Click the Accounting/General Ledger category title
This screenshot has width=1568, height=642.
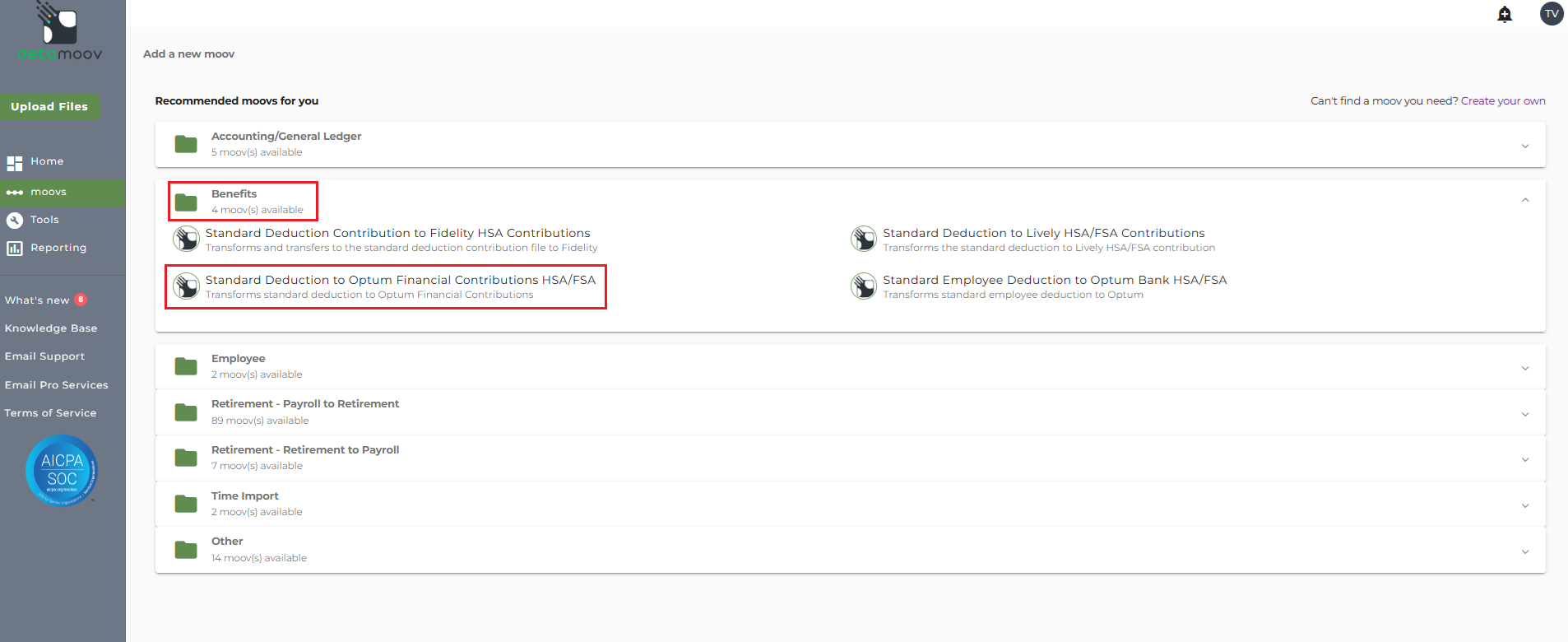pyautogui.click(x=286, y=137)
